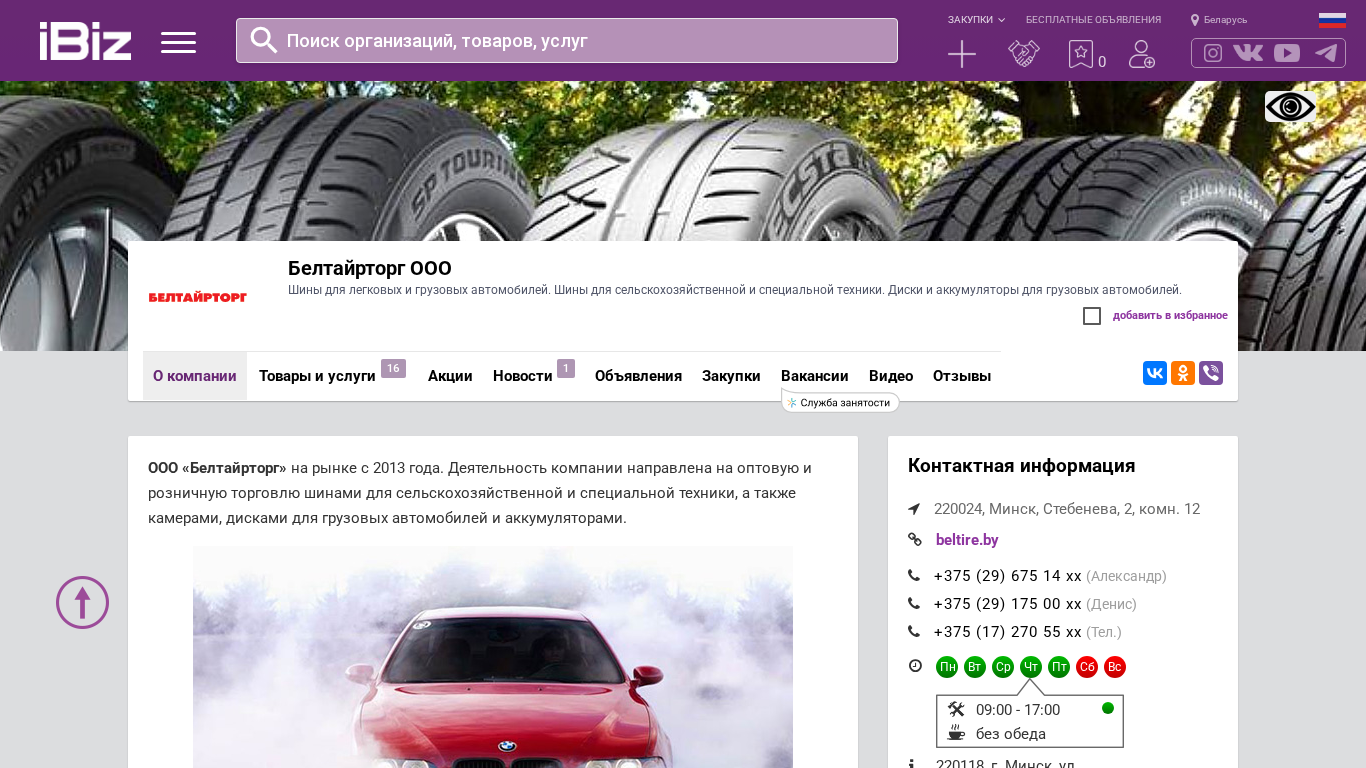The width and height of the screenshot is (1366, 768).
Task: Select Tuesday (Вт) schedule day
Action: tap(975, 667)
